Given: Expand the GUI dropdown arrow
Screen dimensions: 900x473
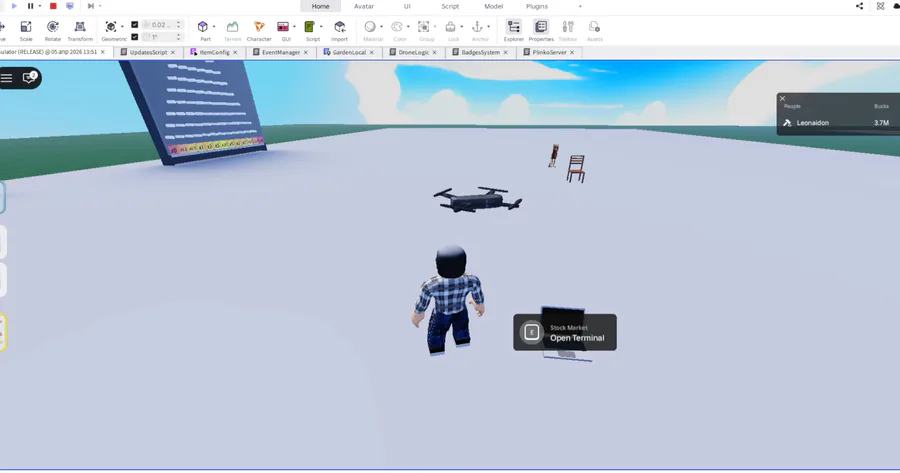Looking at the screenshot, I should click(x=294, y=26).
